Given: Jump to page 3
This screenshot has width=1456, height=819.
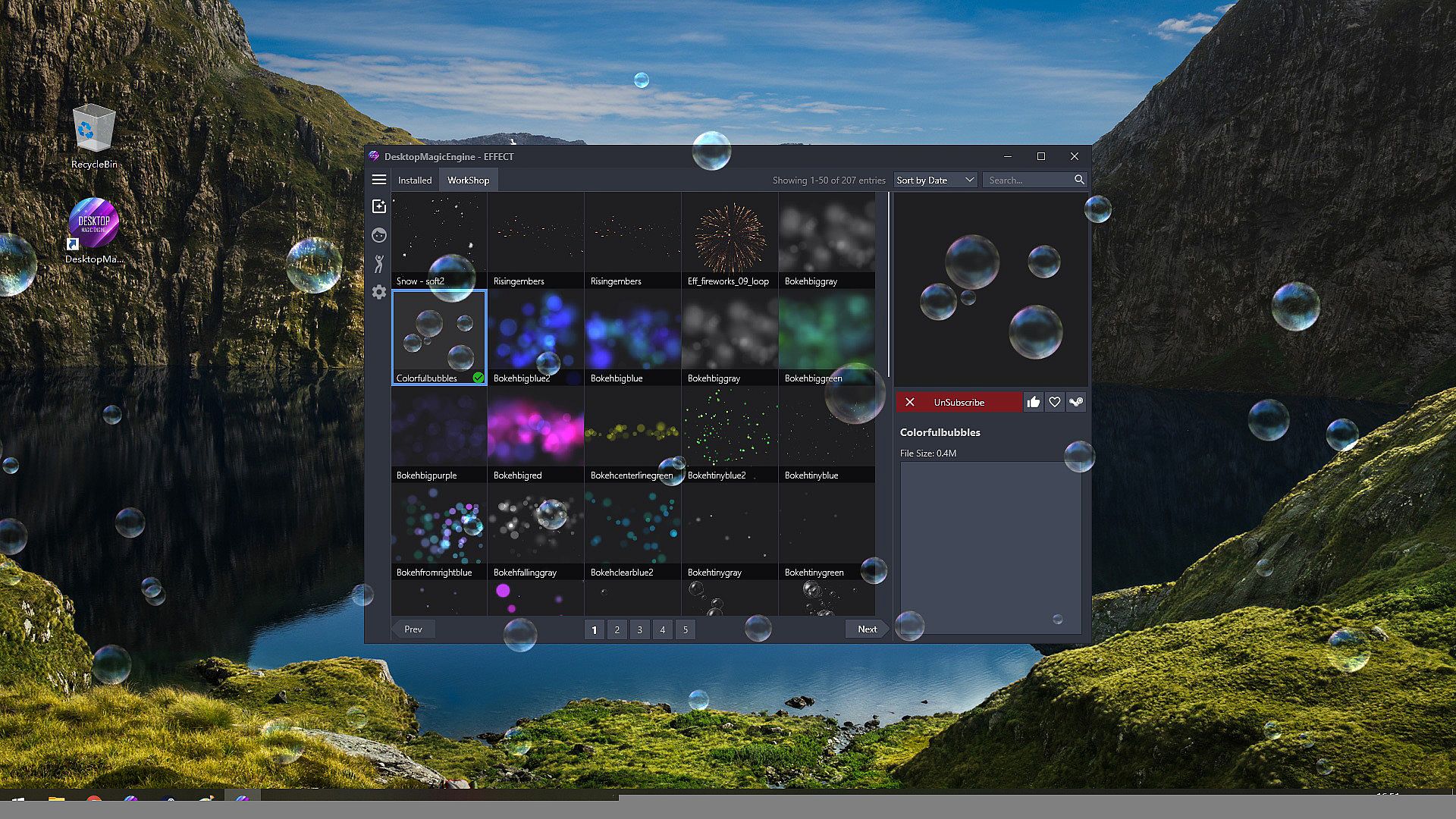Looking at the screenshot, I should click(639, 629).
